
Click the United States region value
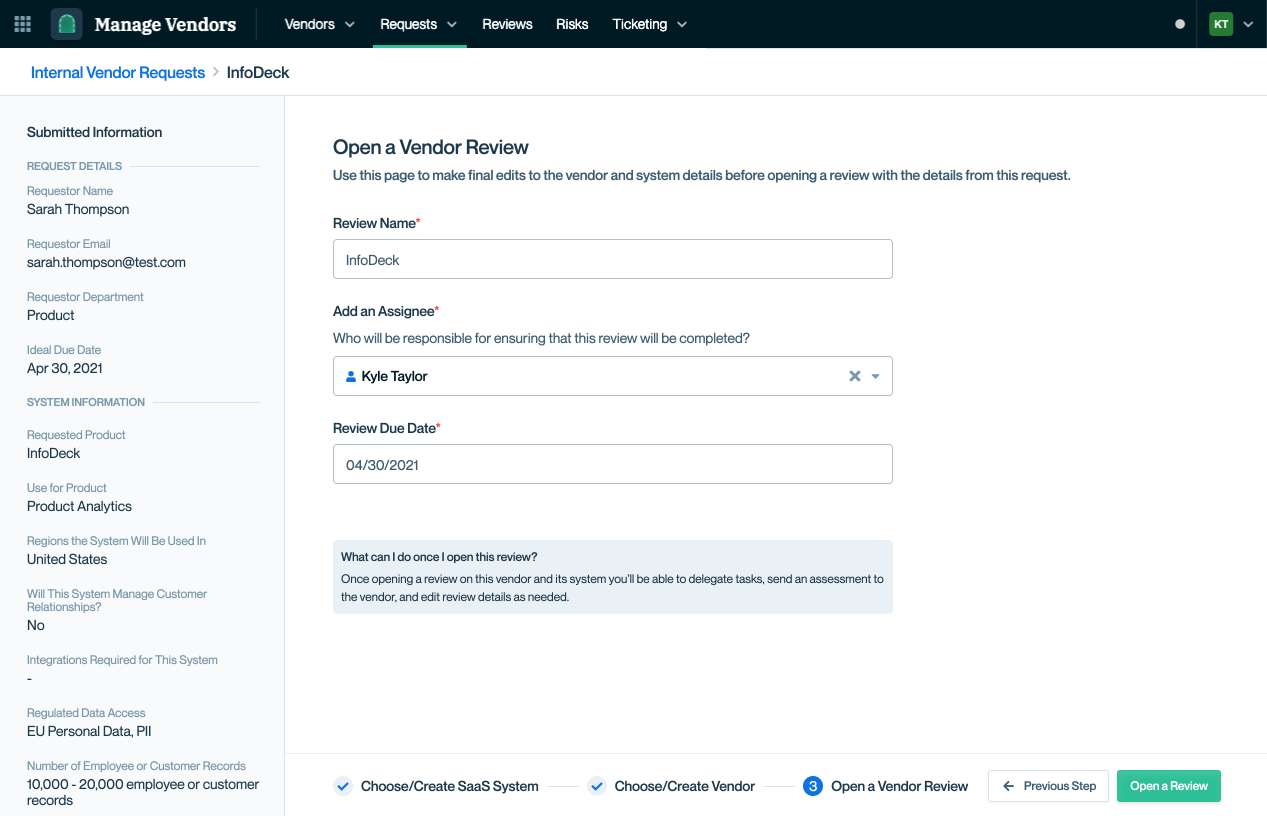[67, 559]
